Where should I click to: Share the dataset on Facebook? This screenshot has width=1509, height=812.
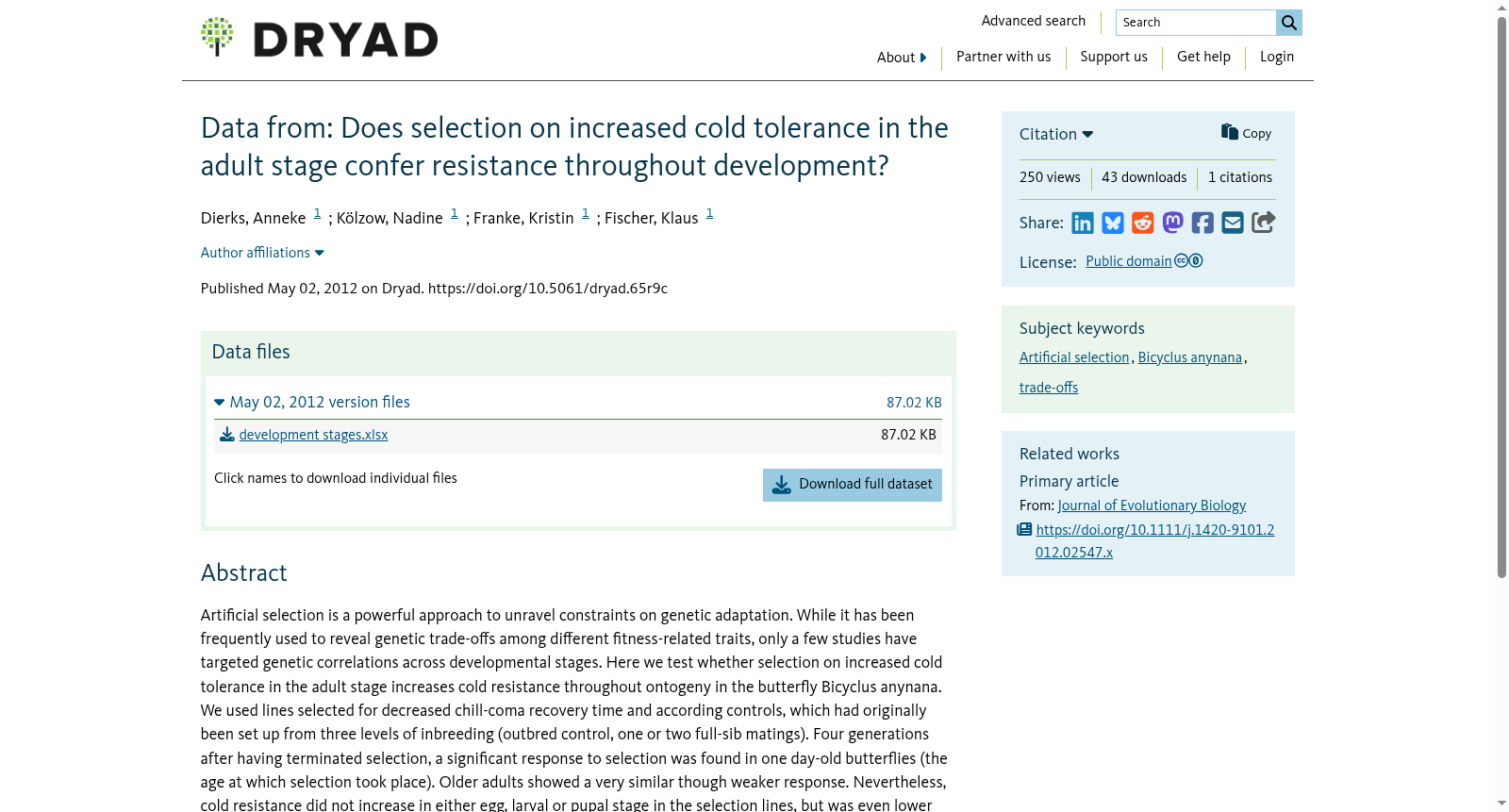[1202, 223]
